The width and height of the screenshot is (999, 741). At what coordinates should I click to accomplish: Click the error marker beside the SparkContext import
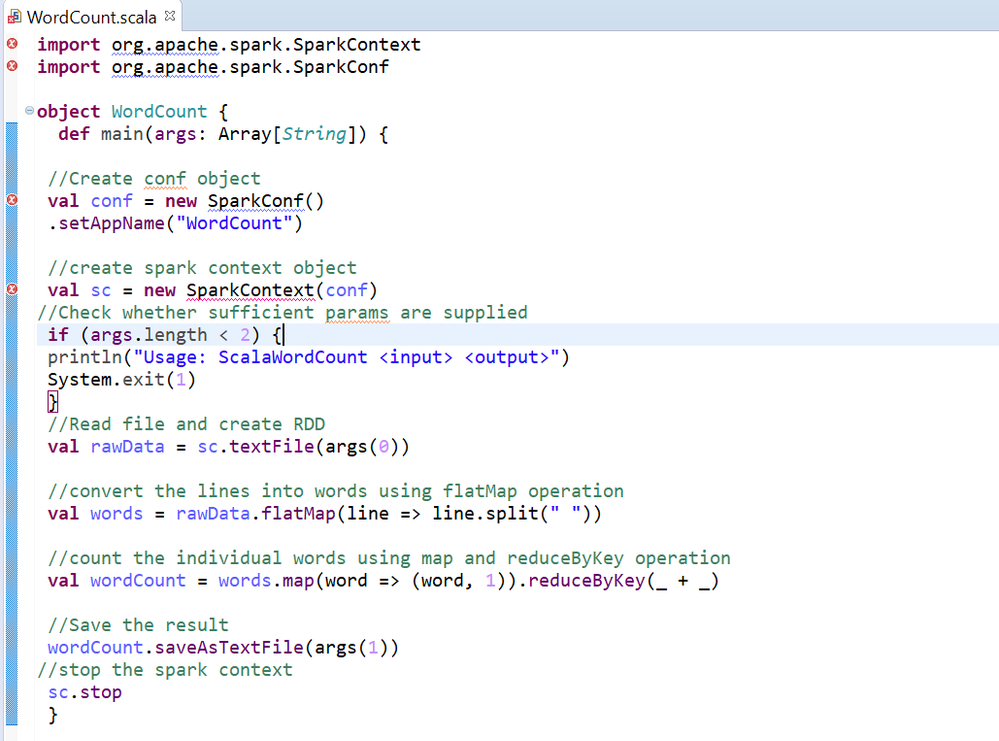[x=12, y=43]
